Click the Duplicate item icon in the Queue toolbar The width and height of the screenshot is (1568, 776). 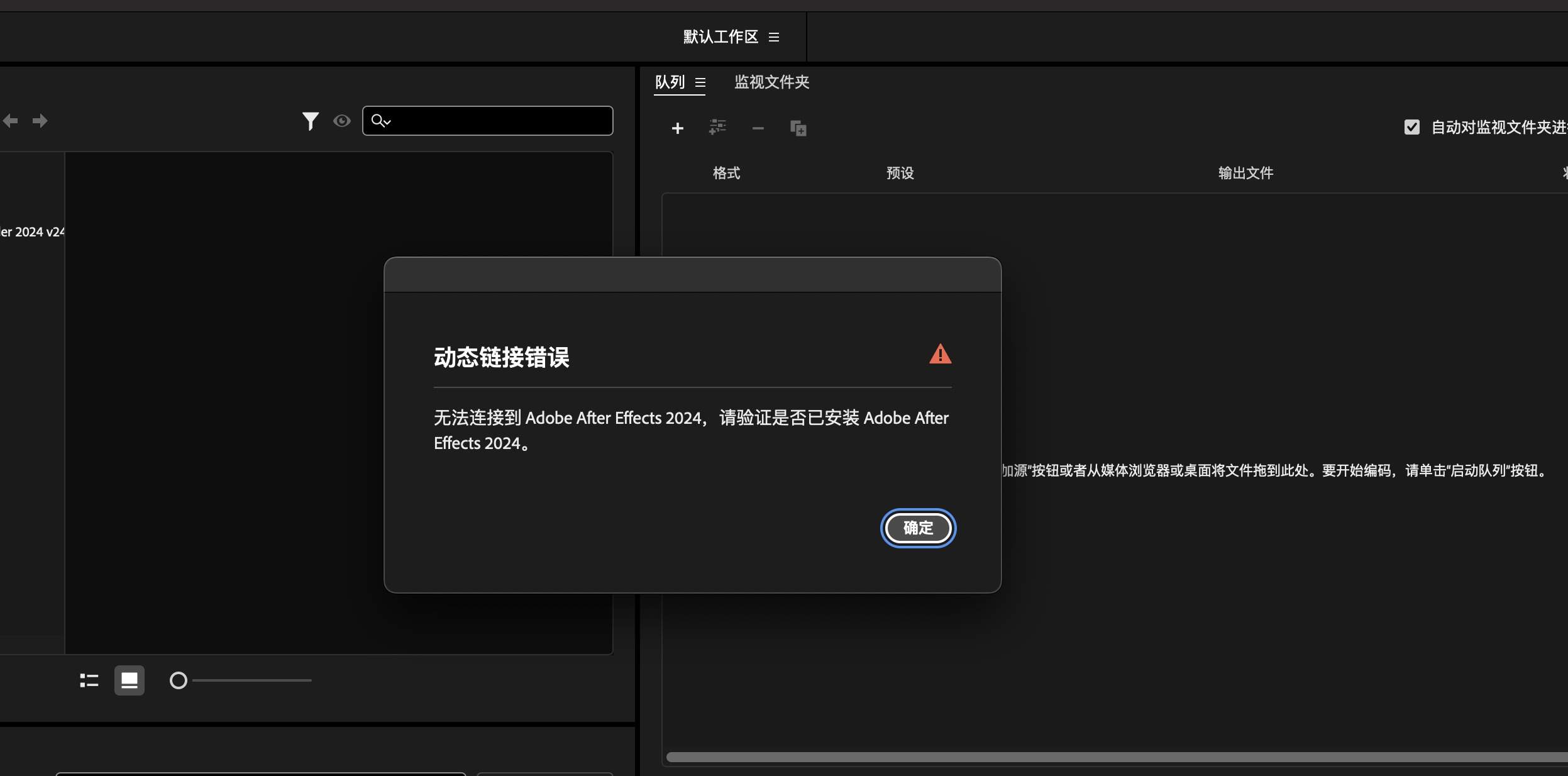click(797, 128)
